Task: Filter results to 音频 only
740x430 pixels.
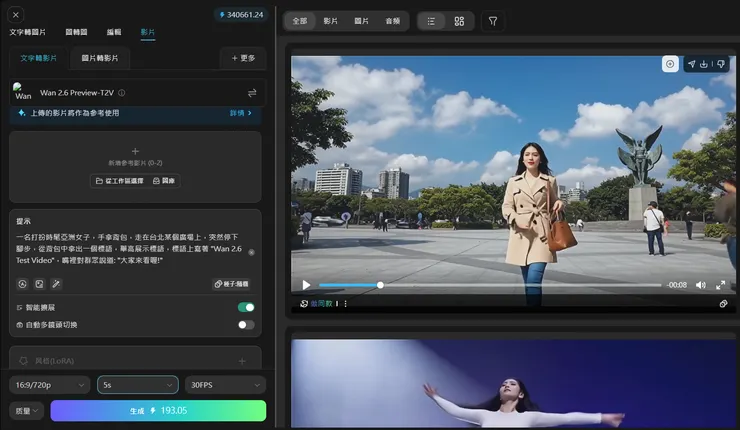Action: 393,21
